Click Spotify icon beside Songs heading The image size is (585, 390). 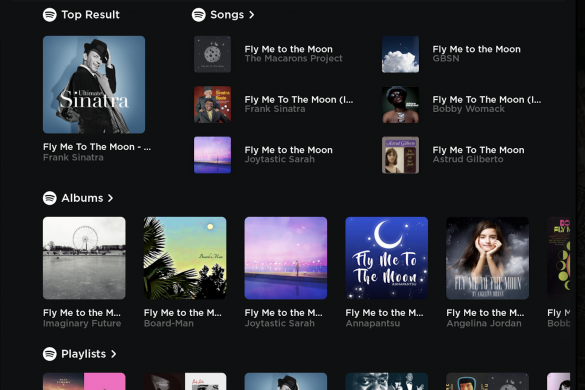(x=198, y=15)
